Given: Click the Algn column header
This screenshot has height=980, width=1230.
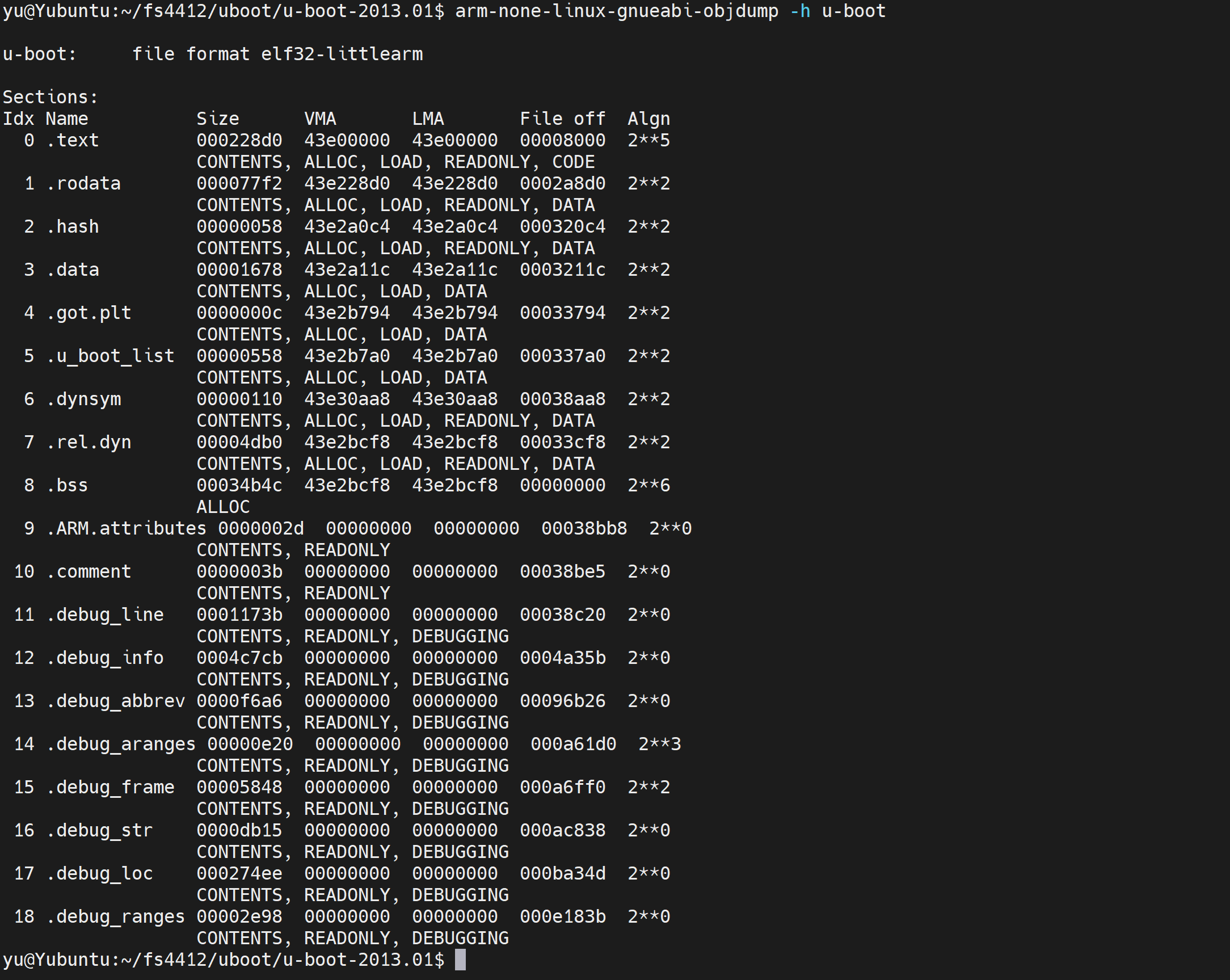Looking at the screenshot, I should tap(648, 119).
